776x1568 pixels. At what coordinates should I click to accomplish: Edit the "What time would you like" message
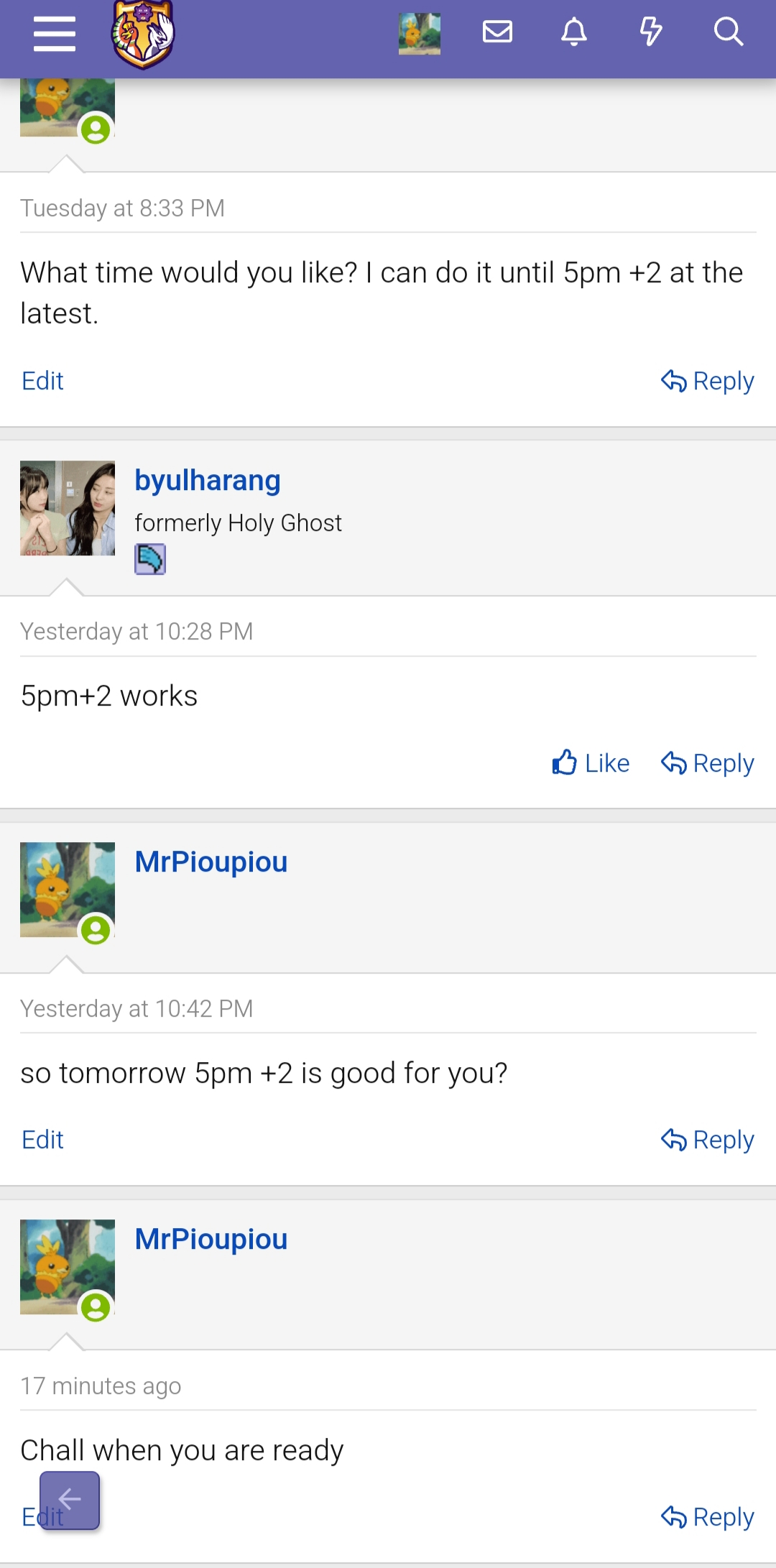[x=42, y=381]
